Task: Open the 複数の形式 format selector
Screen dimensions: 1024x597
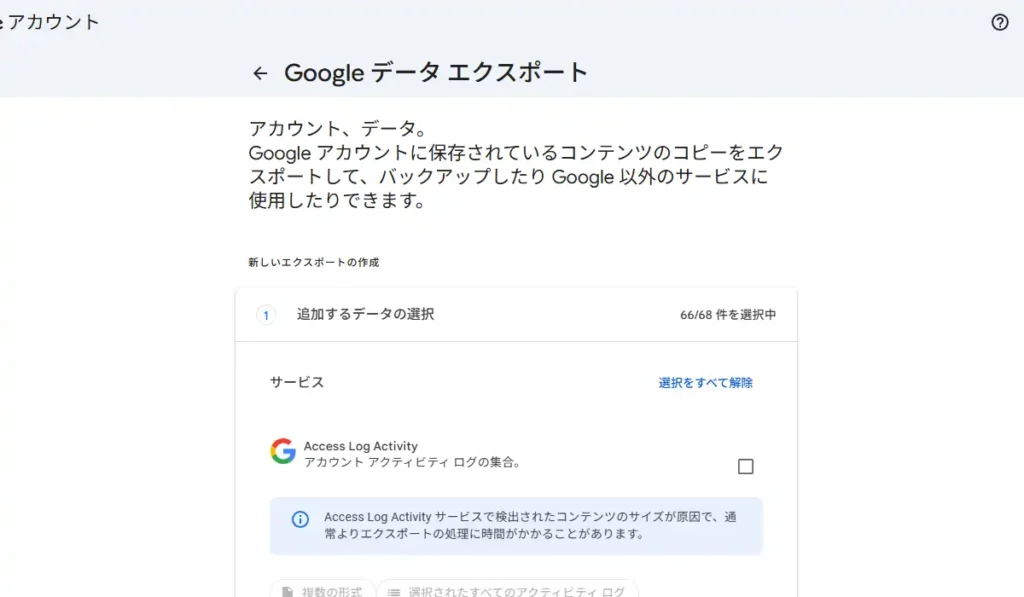Action: pyautogui.click(x=323, y=591)
